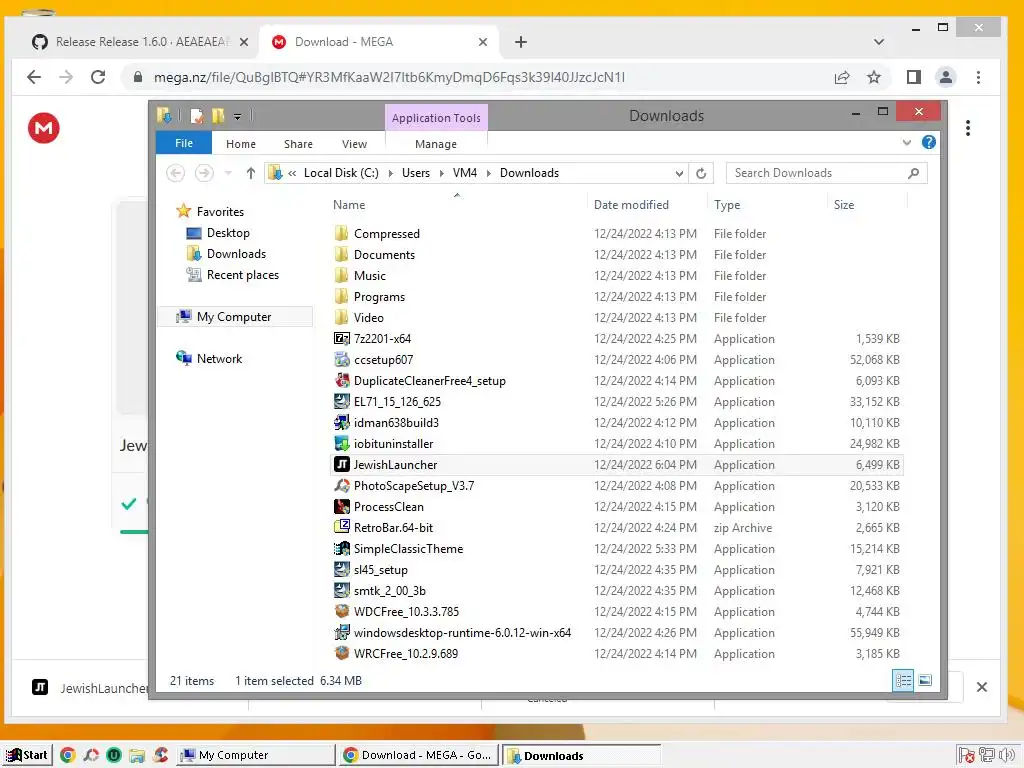The width and height of the screenshot is (1024, 768).
Task: Go up one folder level arrow
Action: click(251, 173)
